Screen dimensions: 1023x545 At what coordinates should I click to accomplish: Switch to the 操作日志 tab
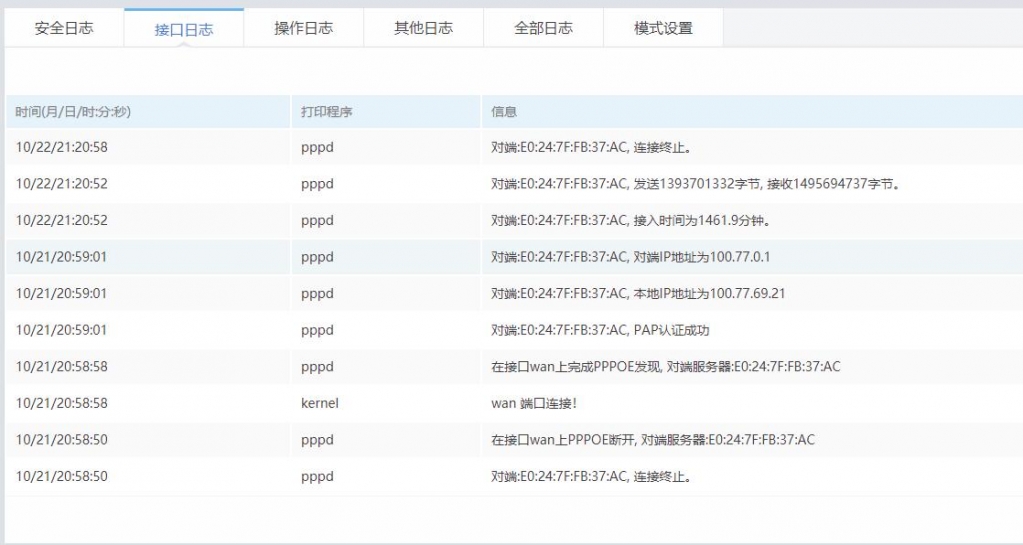(x=303, y=28)
